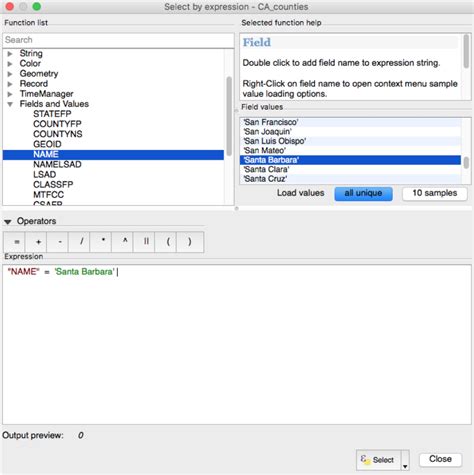Open the Select button dropdown arrow

(x=405, y=461)
